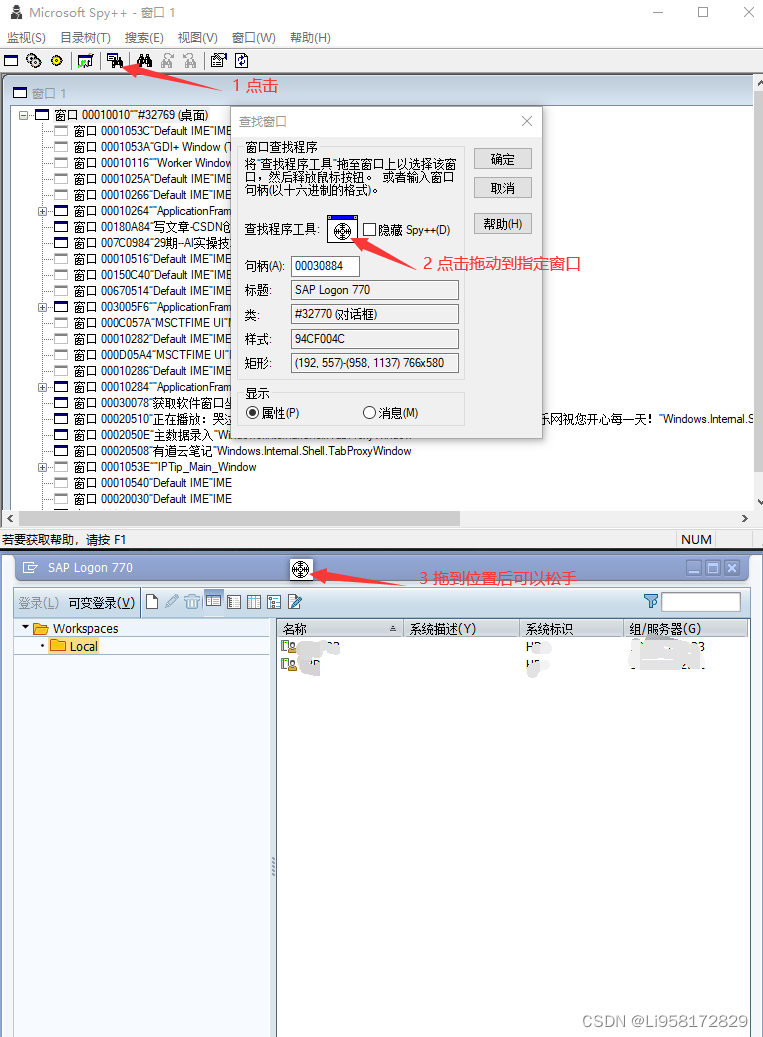Collapse the 窗口 00010010 desktop tree node

24,115
